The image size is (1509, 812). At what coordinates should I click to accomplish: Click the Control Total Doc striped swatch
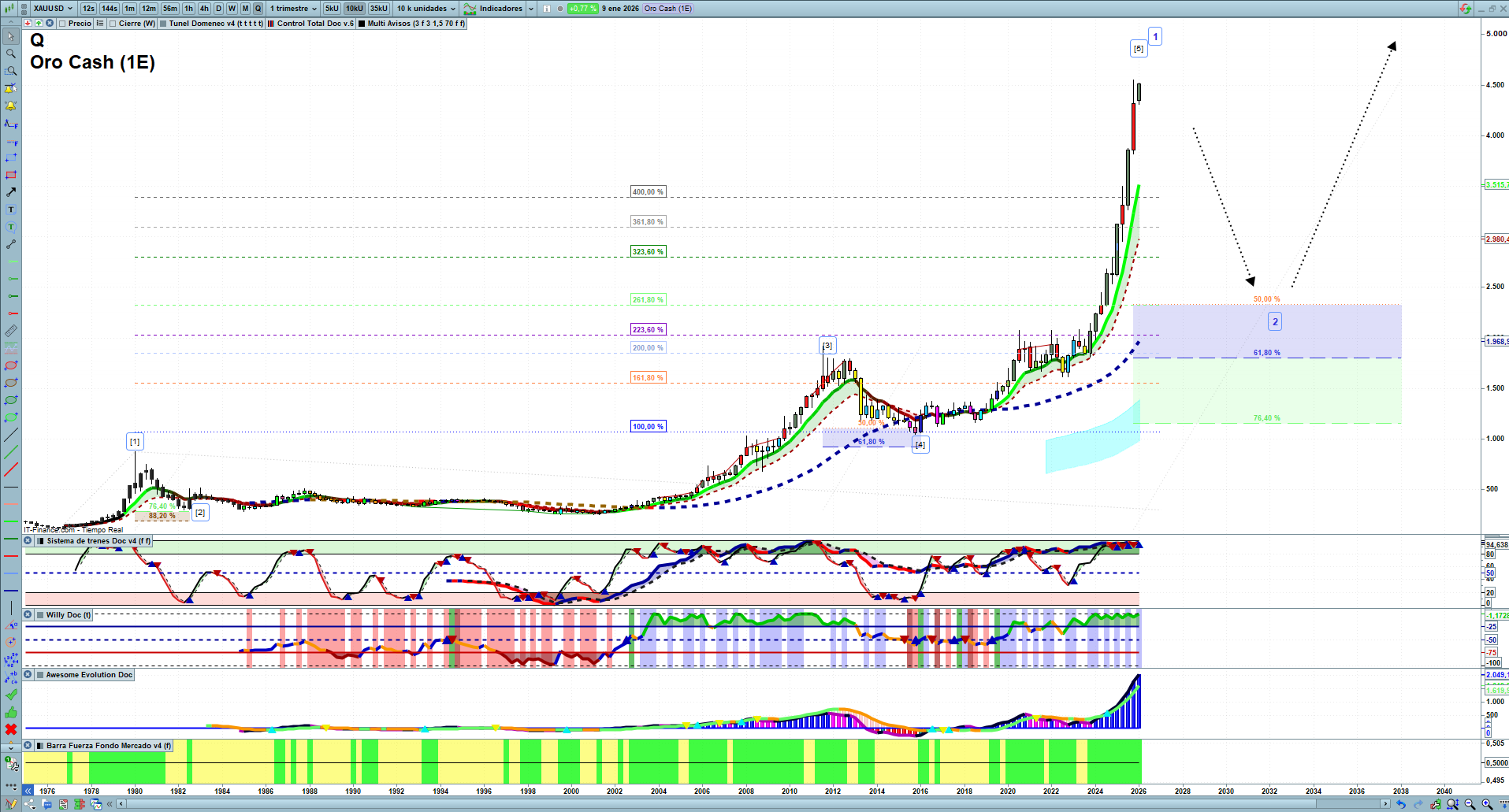(x=271, y=24)
